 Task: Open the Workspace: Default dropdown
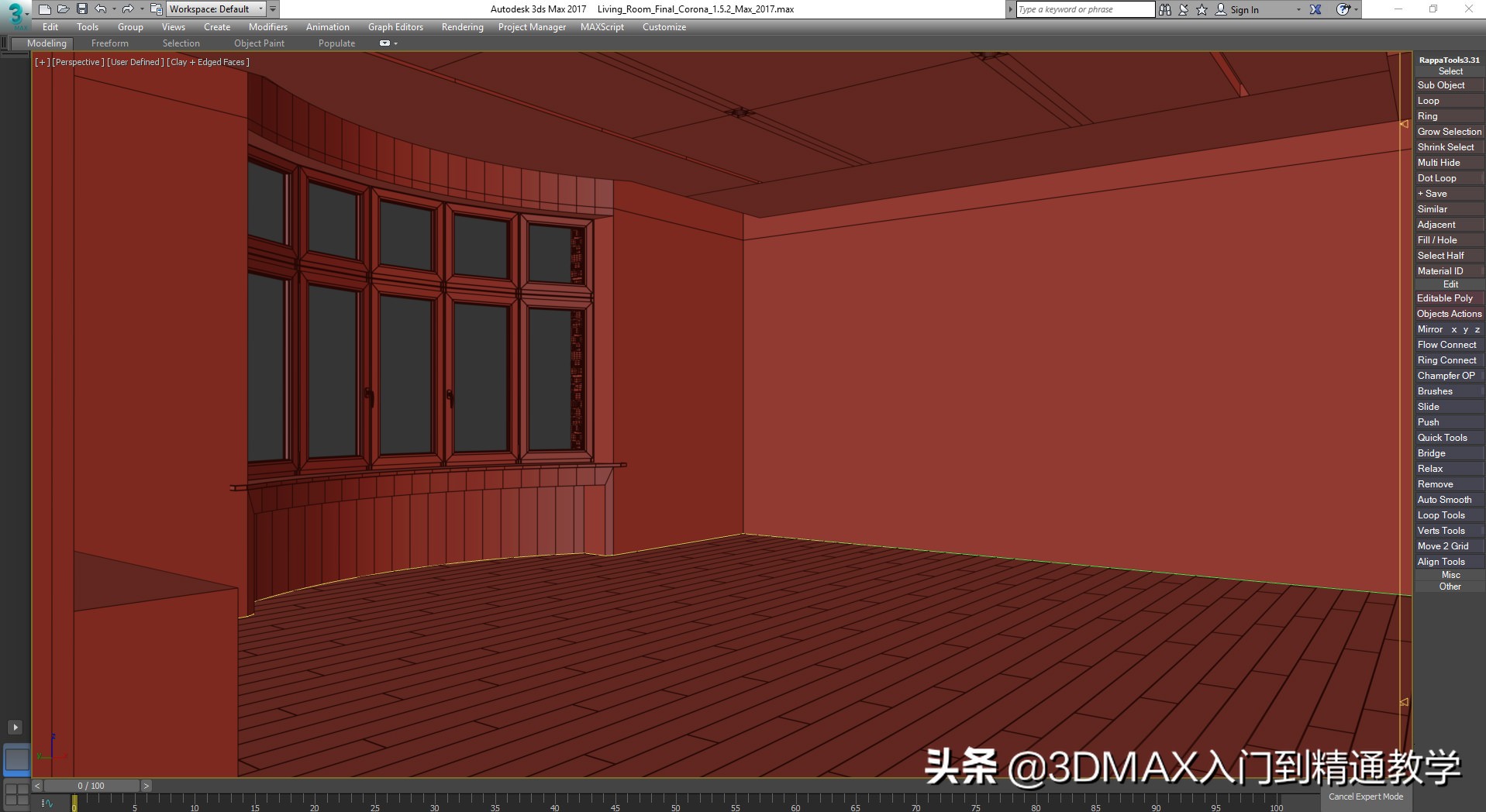coord(216,9)
